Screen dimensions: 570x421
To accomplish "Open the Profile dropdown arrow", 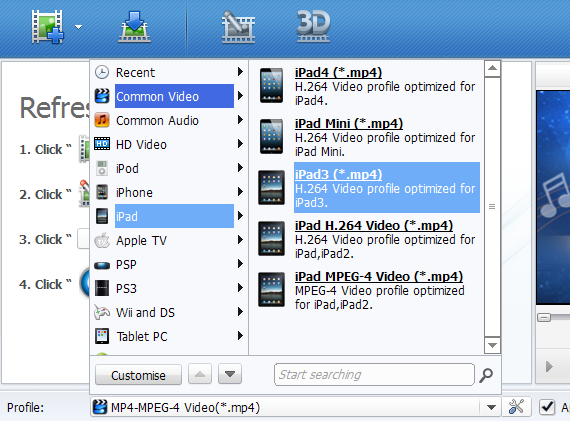I will tap(491, 407).
